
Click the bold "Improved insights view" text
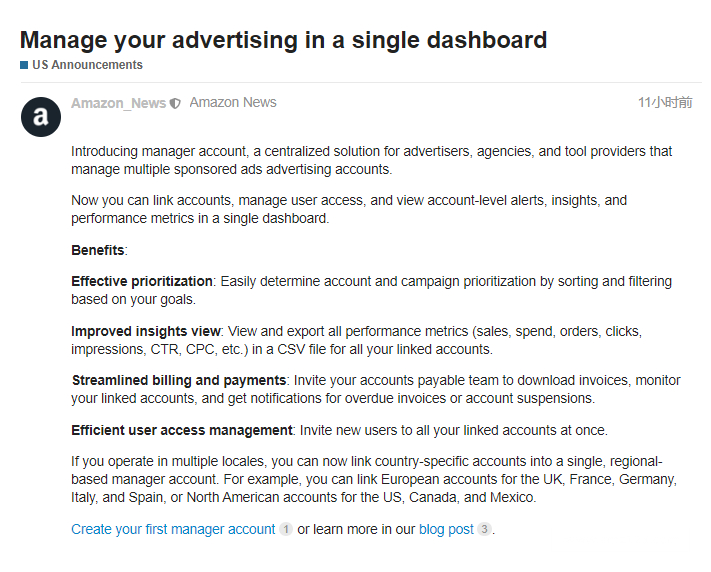[146, 331]
